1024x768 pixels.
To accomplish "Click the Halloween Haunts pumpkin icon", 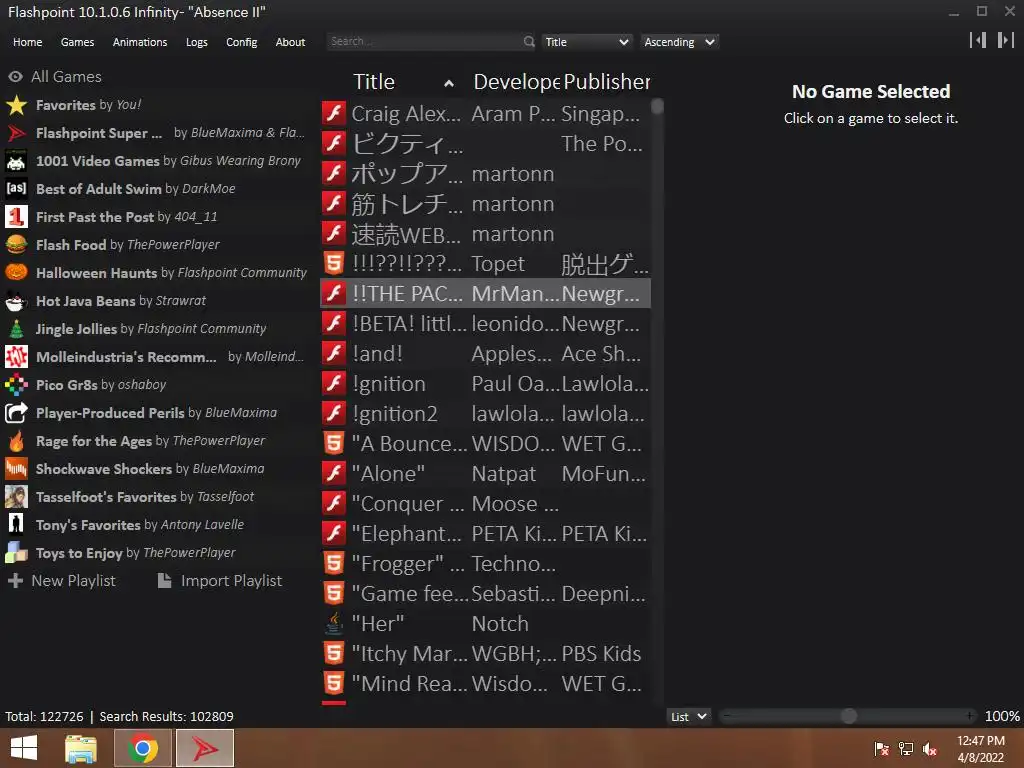I will pyautogui.click(x=16, y=272).
